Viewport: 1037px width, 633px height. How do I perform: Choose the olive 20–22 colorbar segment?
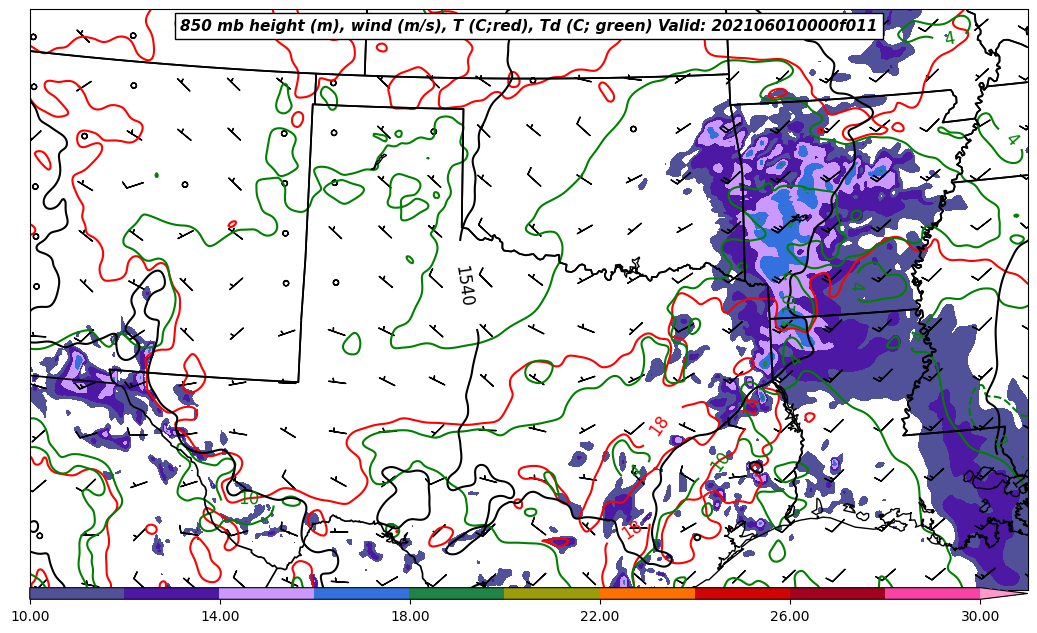pos(552,593)
